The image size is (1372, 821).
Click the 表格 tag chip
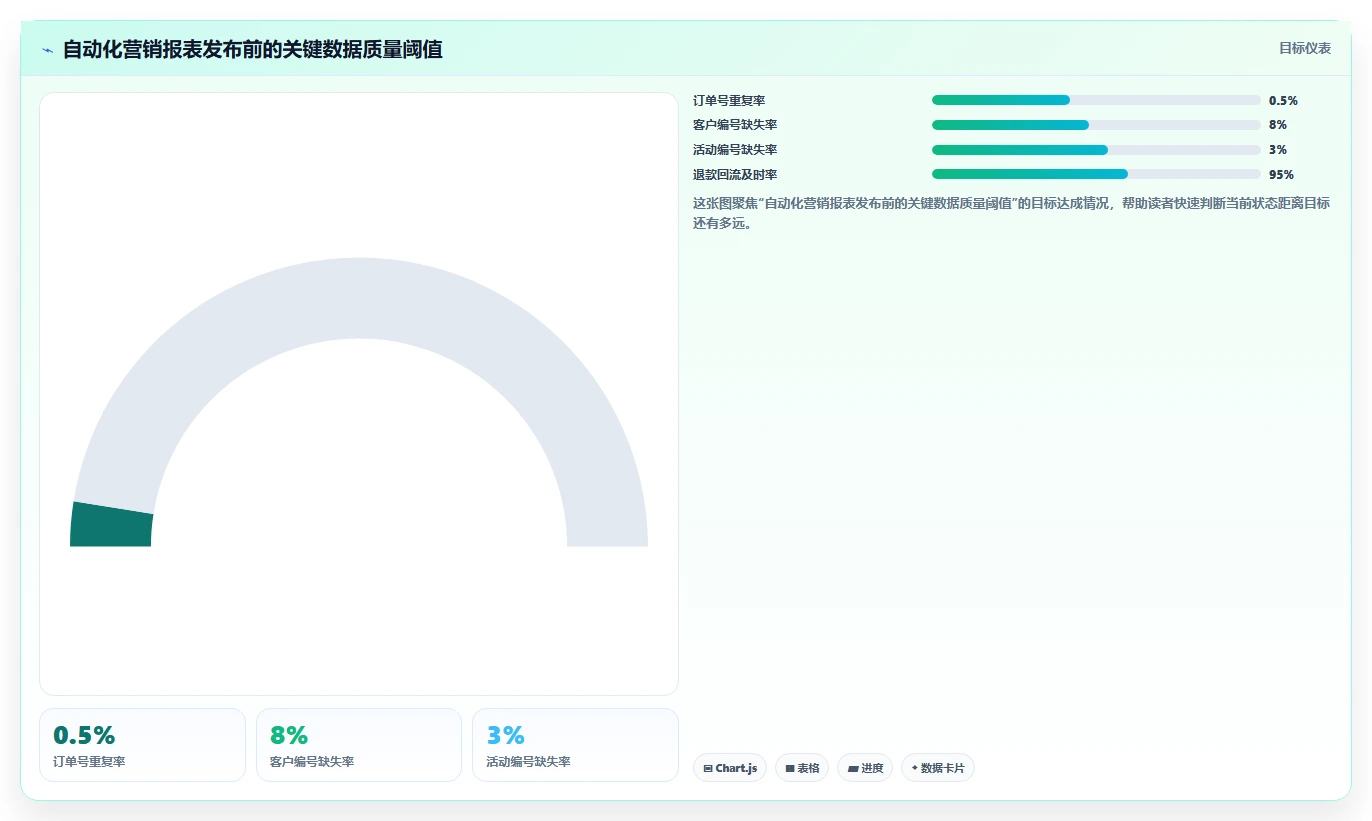(x=802, y=768)
